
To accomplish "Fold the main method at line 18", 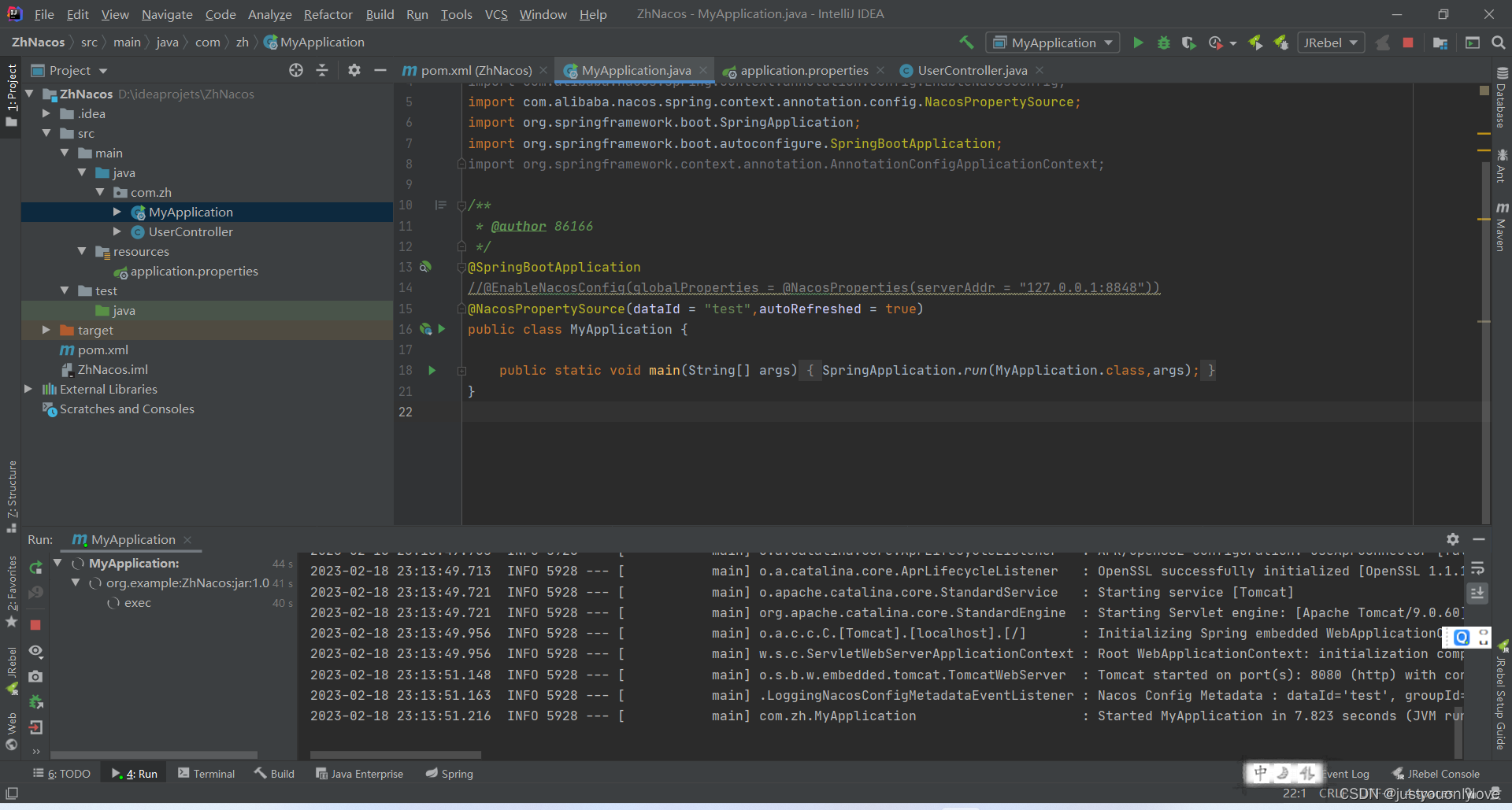I will point(462,371).
